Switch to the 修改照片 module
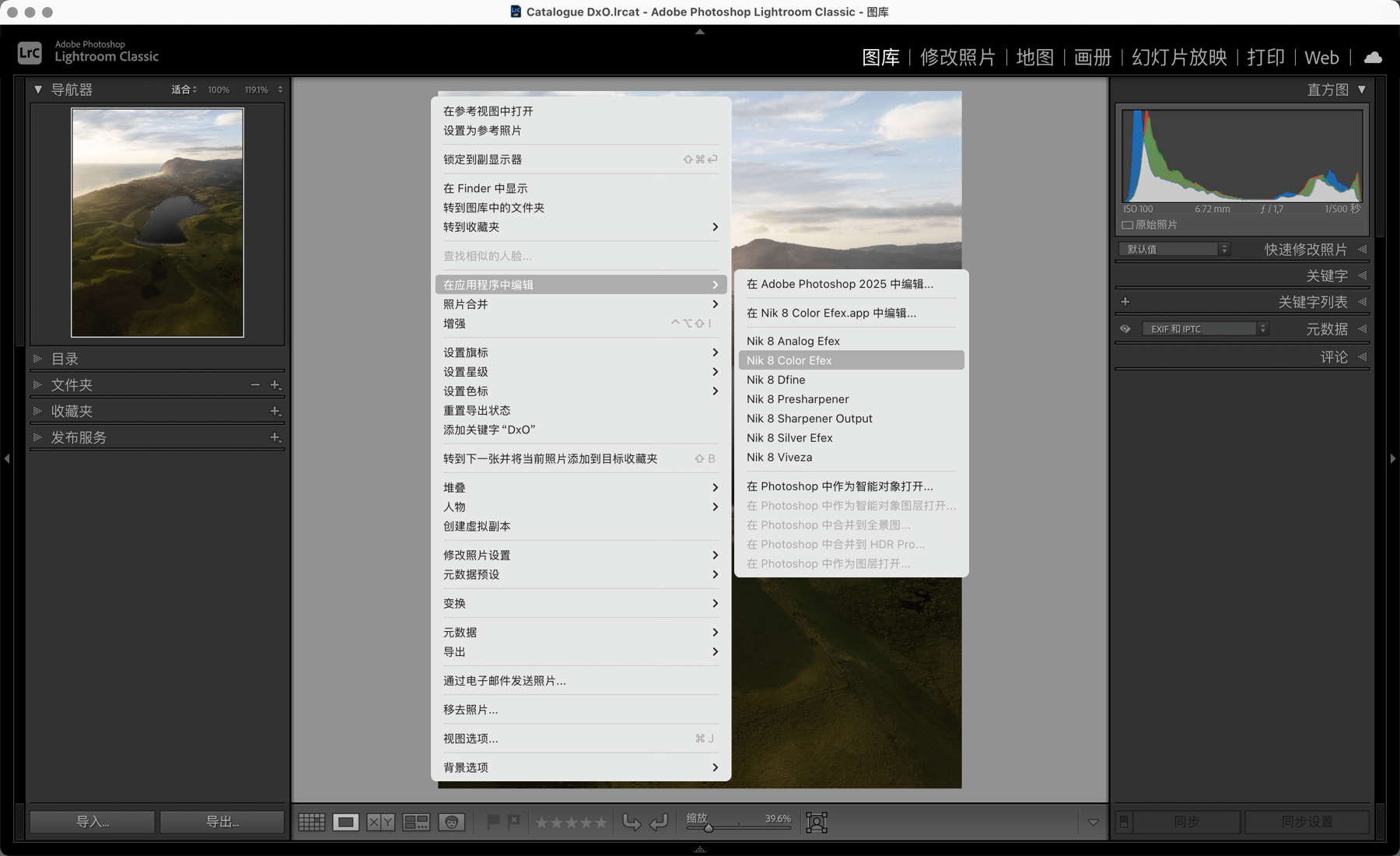1400x856 pixels. tap(957, 57)
